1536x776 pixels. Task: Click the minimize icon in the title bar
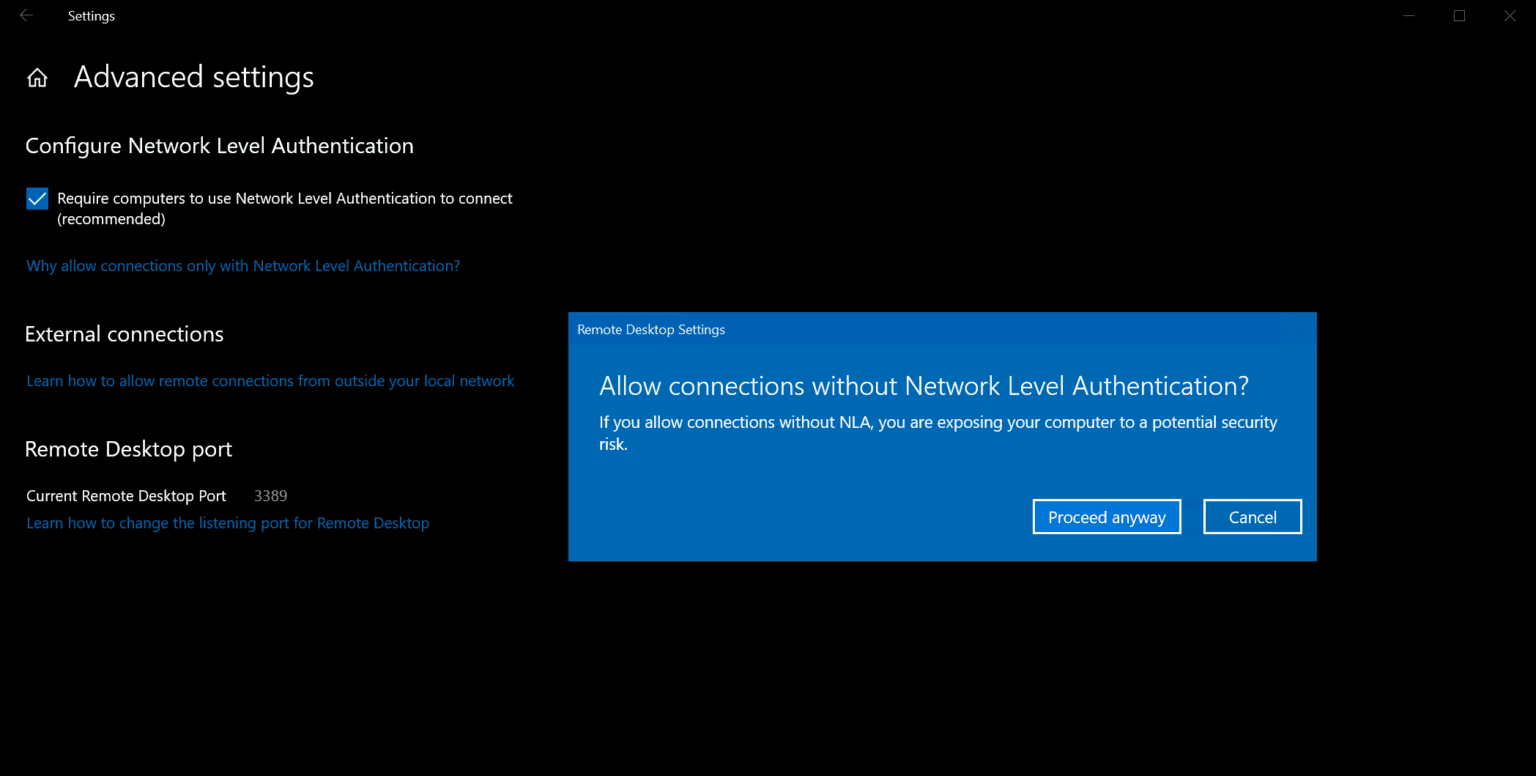pos(1409,15)
